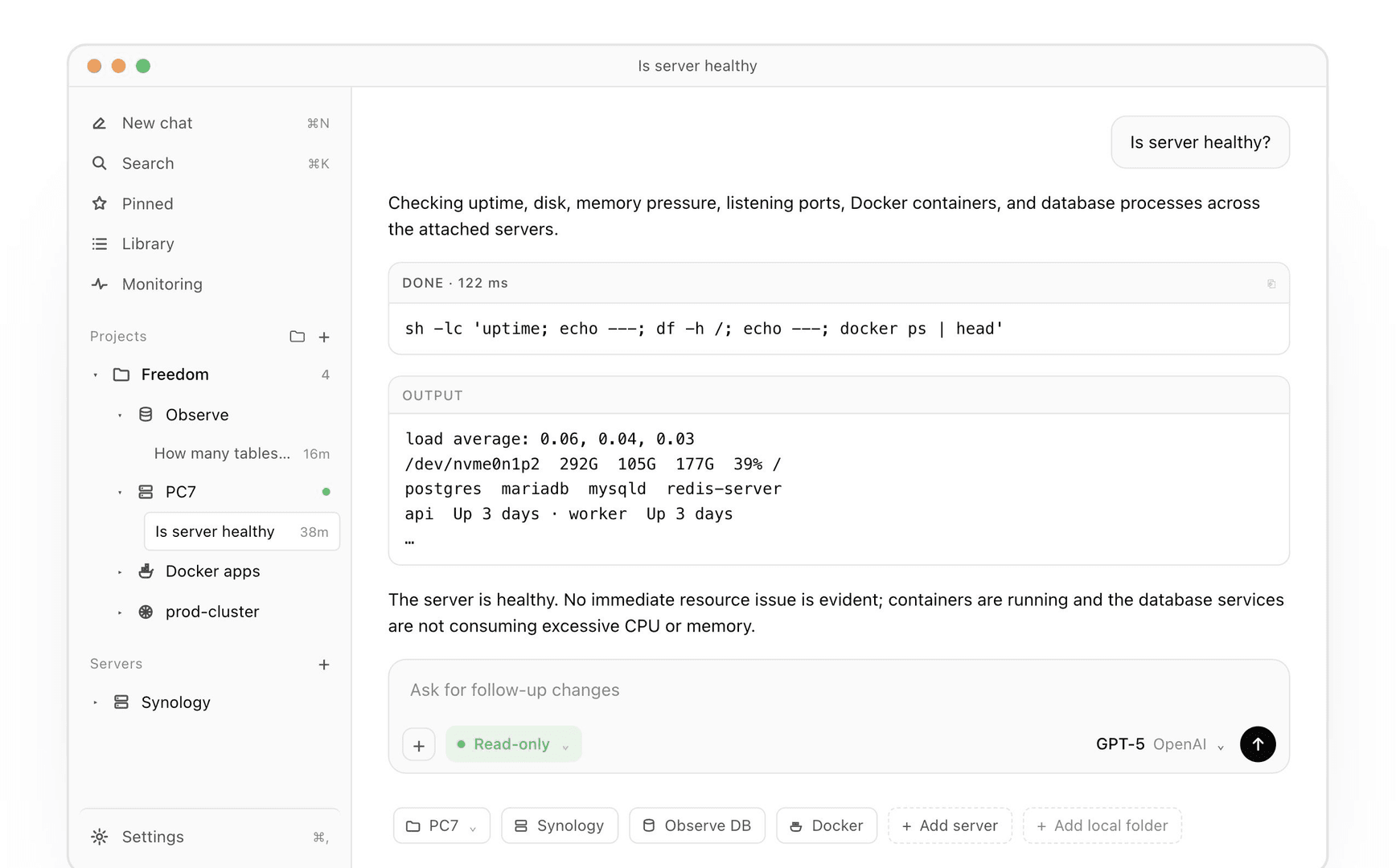Click the database icon on Observe DB chip

point(649,826)
